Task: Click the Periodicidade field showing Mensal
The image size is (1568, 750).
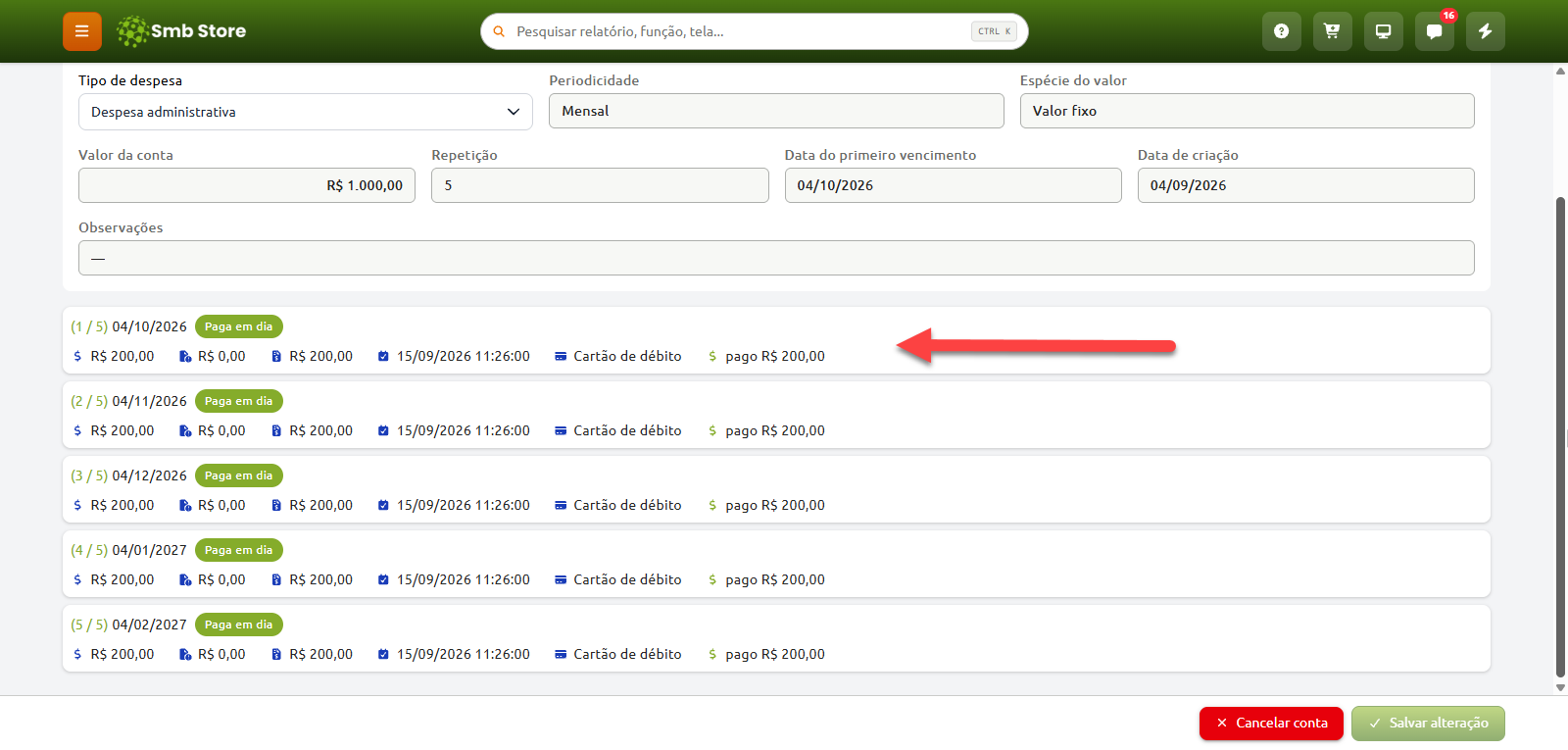Action: pyautogui.click(x=776, y=111)
